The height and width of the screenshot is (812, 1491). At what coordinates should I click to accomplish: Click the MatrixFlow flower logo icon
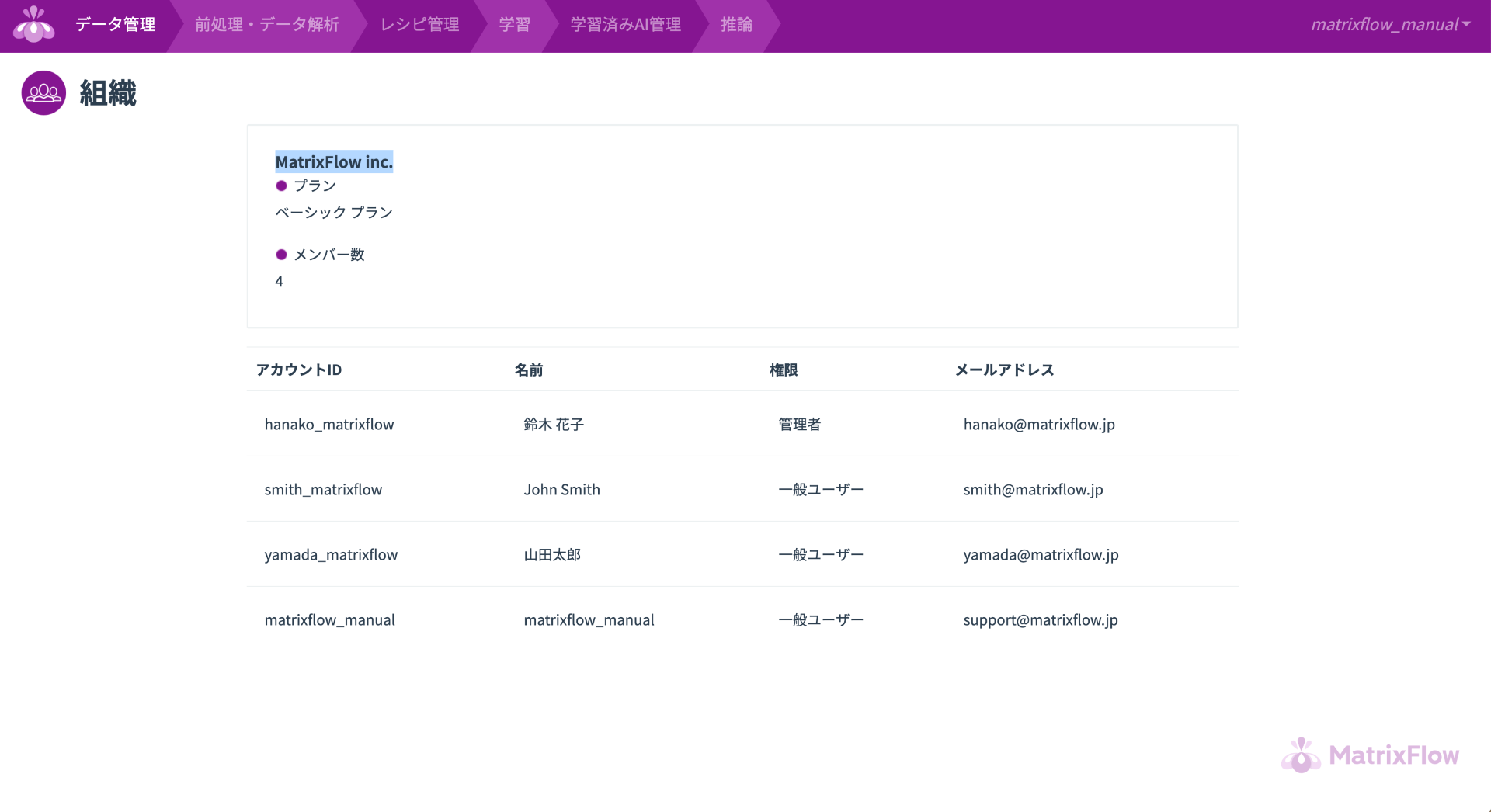point(33,24)
